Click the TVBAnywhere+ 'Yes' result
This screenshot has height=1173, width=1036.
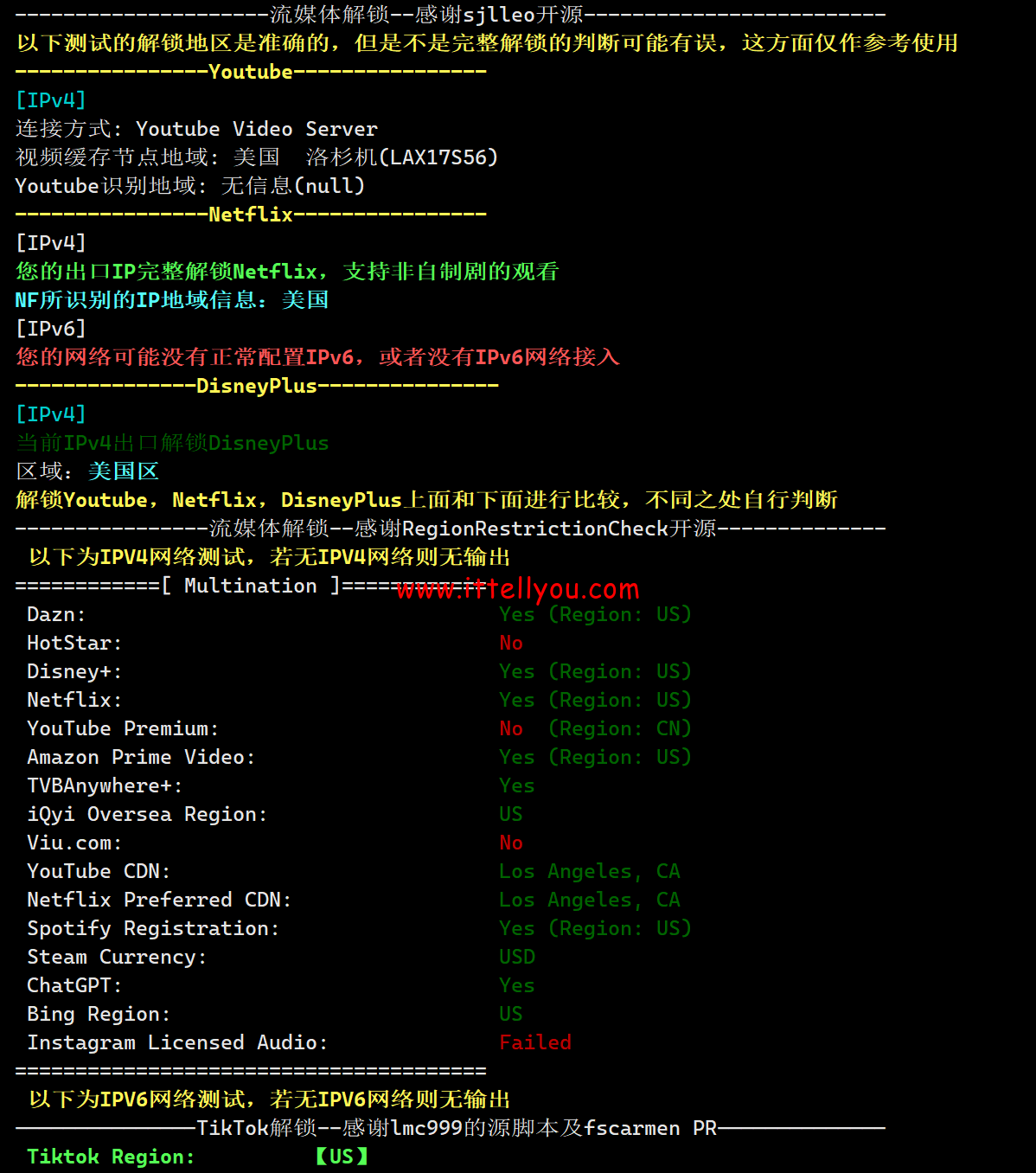coord(517,785)
